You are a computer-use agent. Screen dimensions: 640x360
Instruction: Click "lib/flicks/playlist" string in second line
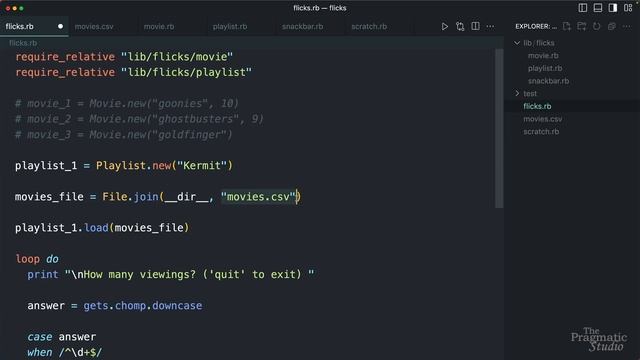(x=186, y=72)
